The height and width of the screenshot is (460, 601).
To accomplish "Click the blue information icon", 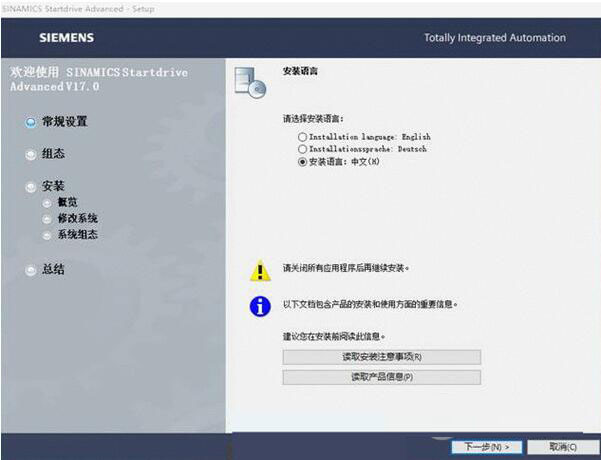I will [x=260, y=306].
